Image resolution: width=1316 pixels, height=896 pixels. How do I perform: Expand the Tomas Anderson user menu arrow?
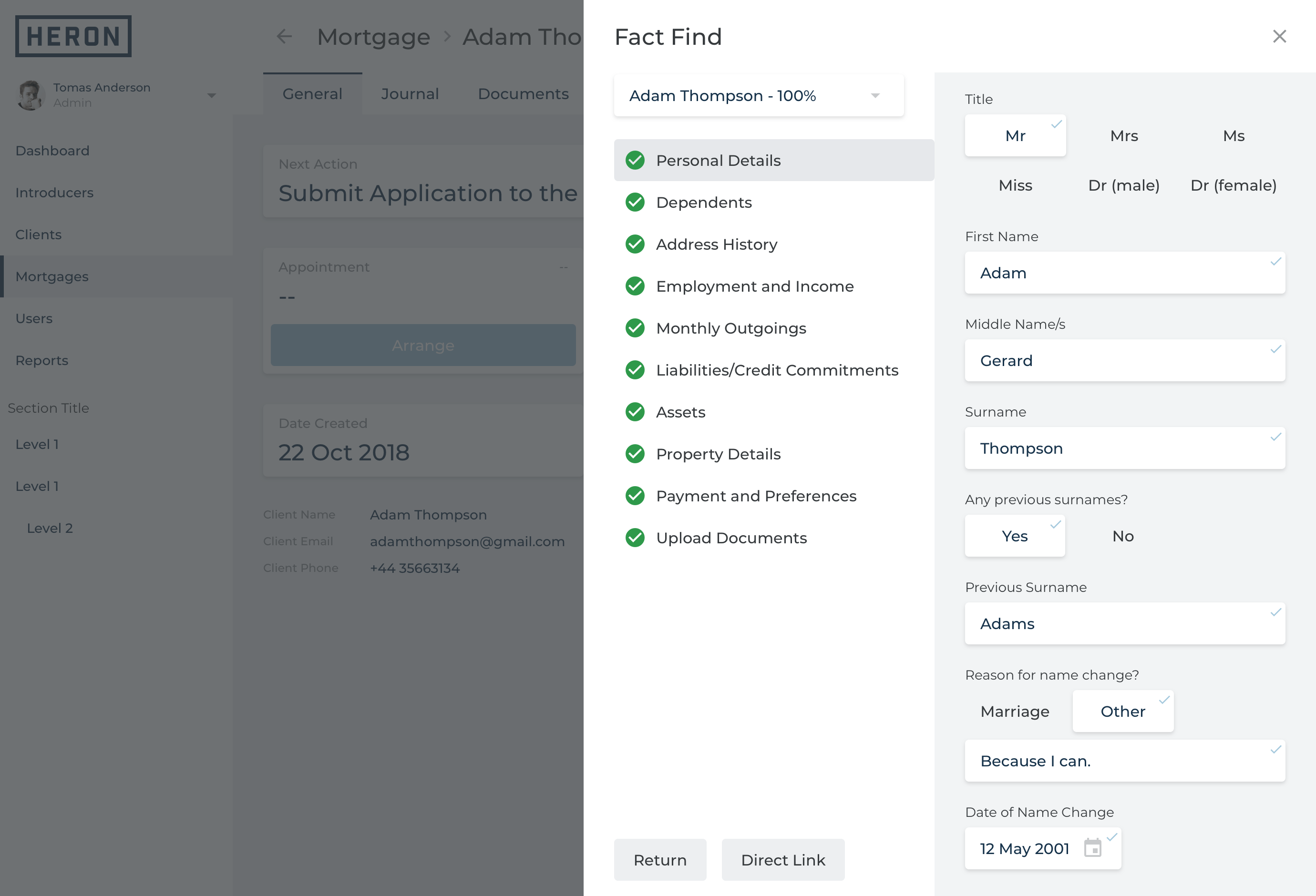(x=211, y=96)
